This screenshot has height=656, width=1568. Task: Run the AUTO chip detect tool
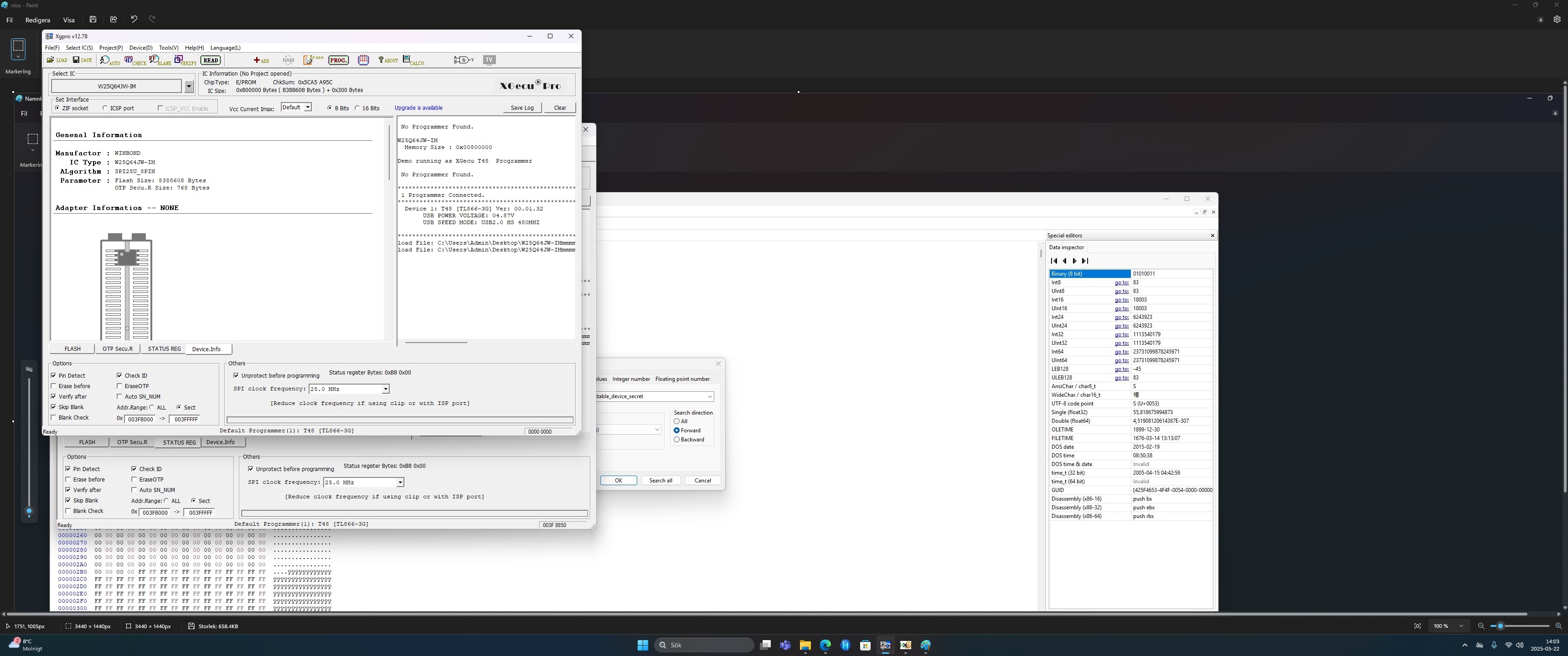[x=109, y=60]
